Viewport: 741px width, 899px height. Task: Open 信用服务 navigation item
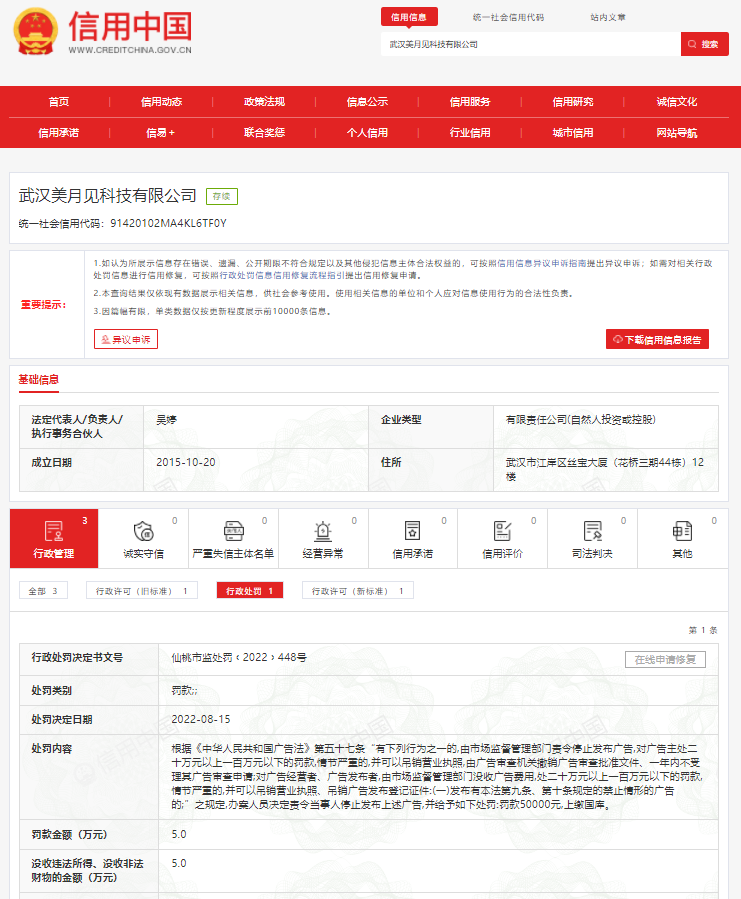[470, 101]
